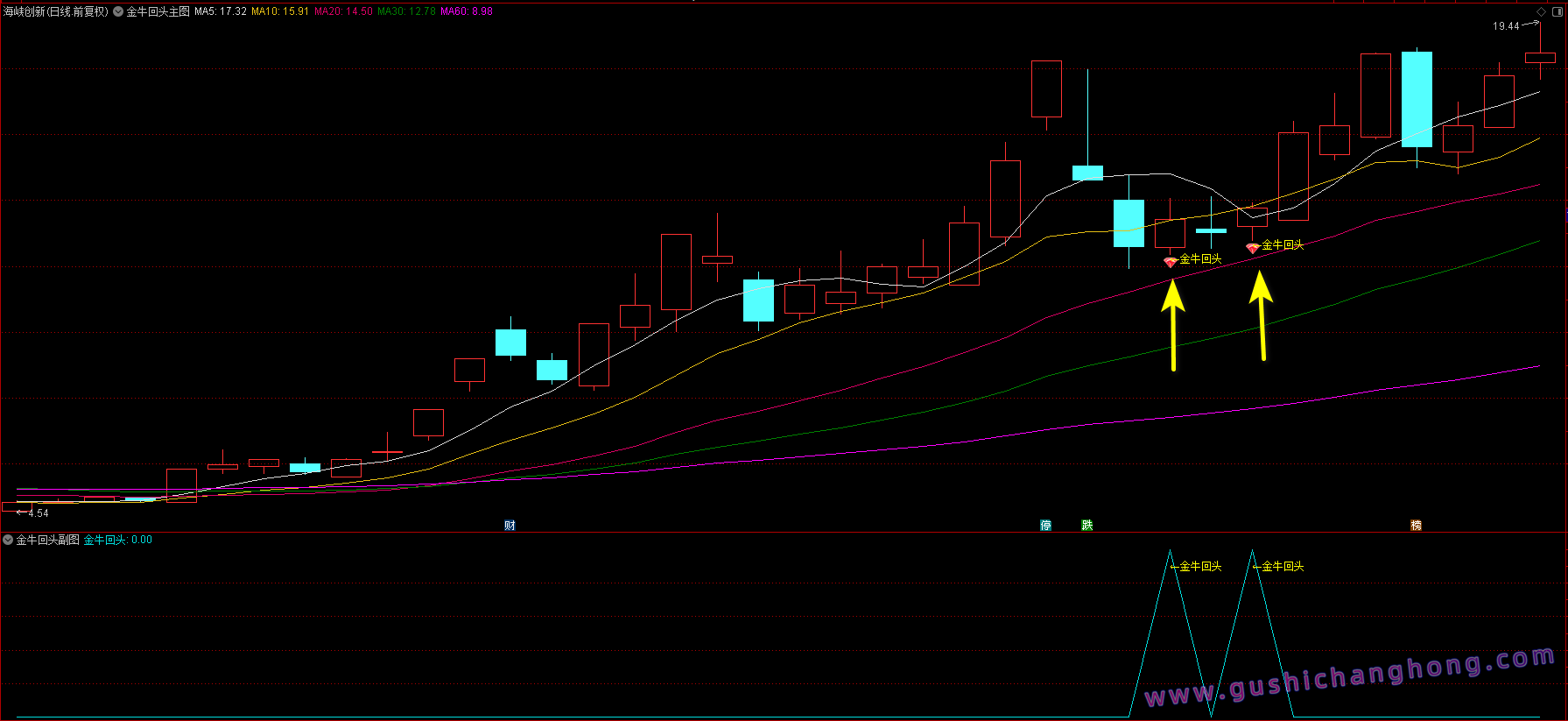
Task: Click the 金牛回头副图 sub-chart title
Action: 48,540
